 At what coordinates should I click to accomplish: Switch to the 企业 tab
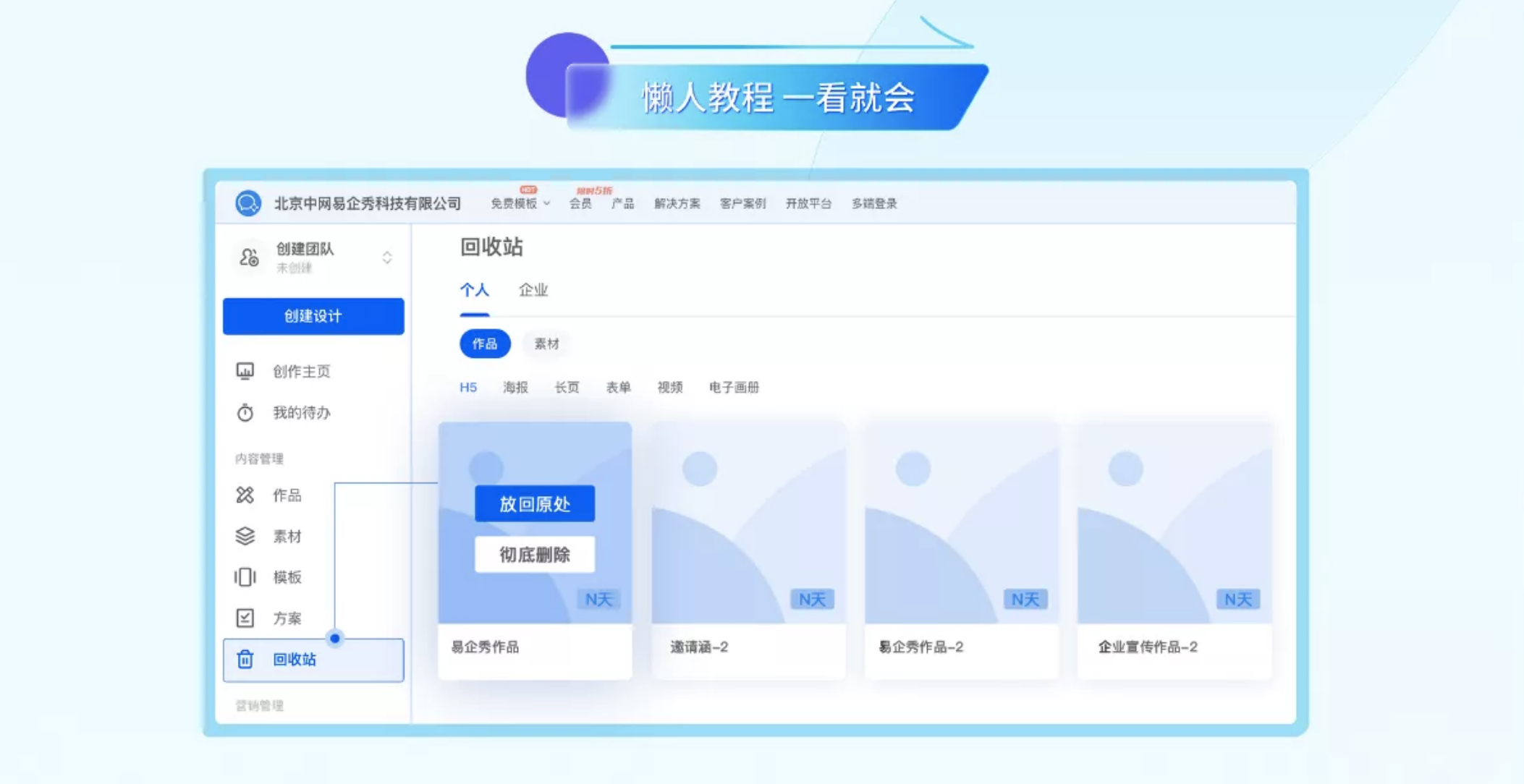(x=533, y=290)
